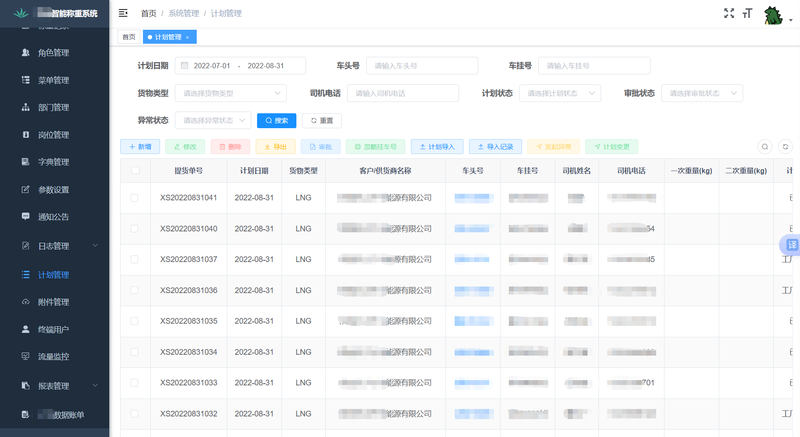Collapse the sidebar with hamburger icon
This screenshot has height=437, width=800.
coord(123,13)
